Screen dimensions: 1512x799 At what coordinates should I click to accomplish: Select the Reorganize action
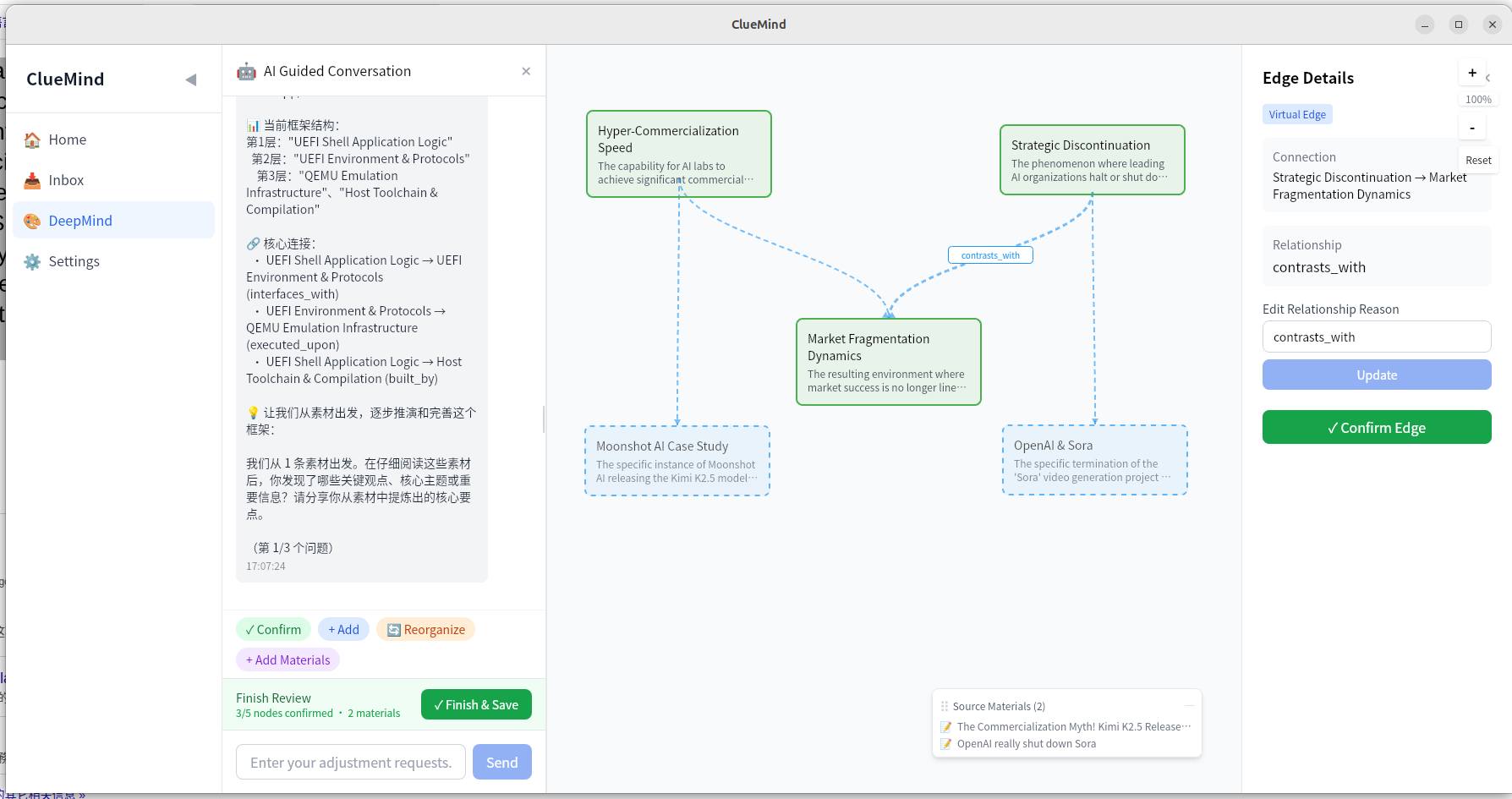pyautogui.click(x=425, y=629)
